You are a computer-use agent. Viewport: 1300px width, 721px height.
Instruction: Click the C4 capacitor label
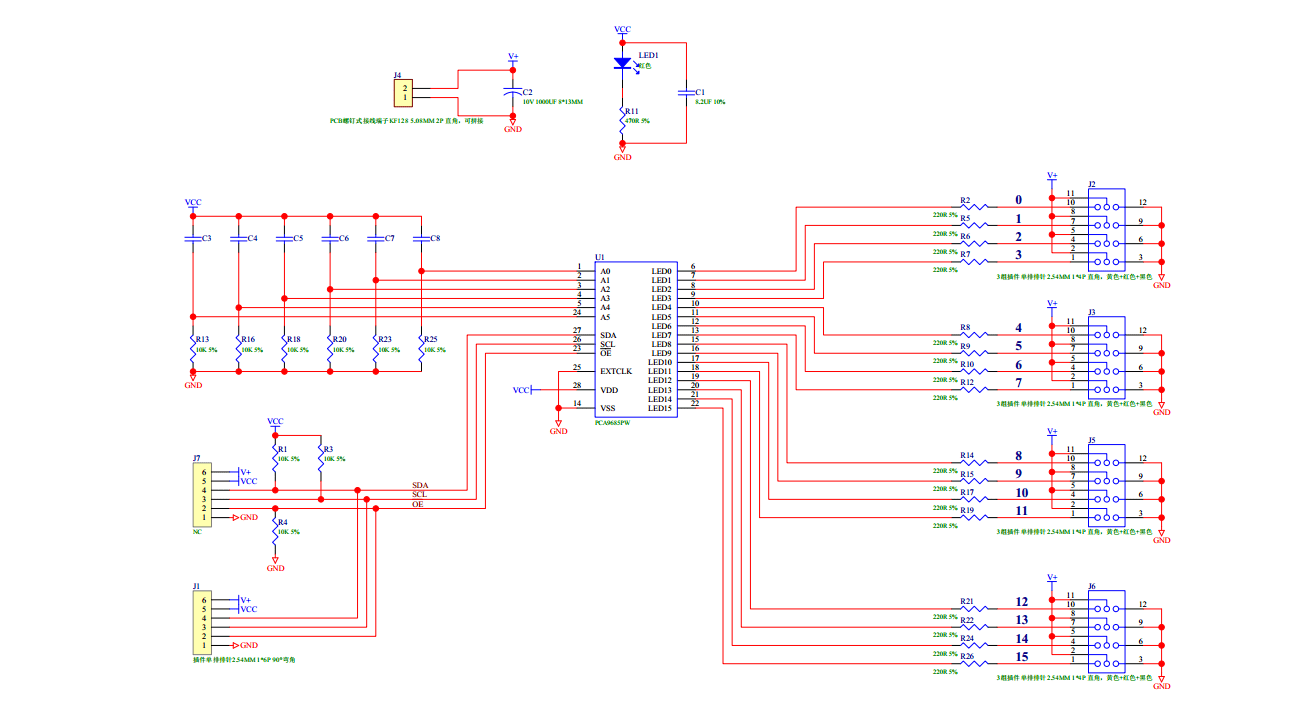point(252,238)
